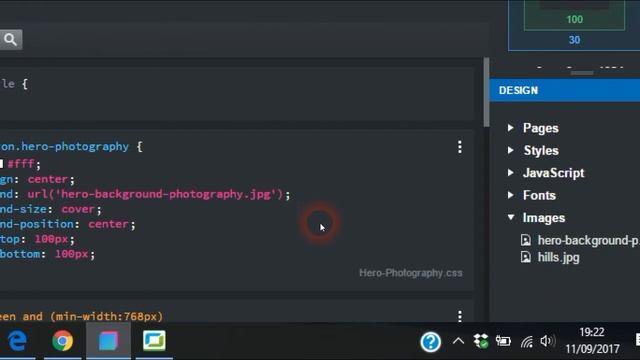Collapse the Images tree section
The width and height of the screenshot is (640, 360).
pyautogui.click(x=511, y=217)
